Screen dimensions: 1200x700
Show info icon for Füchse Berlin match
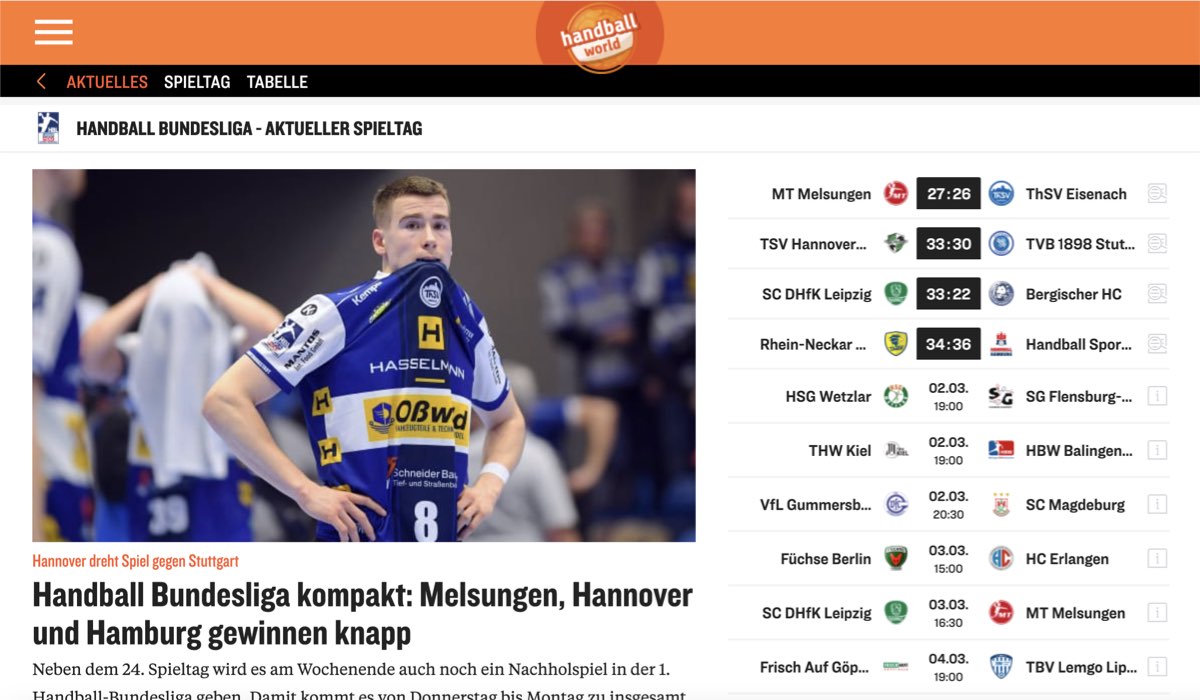pyautogui.click(x=1157, y=558)
